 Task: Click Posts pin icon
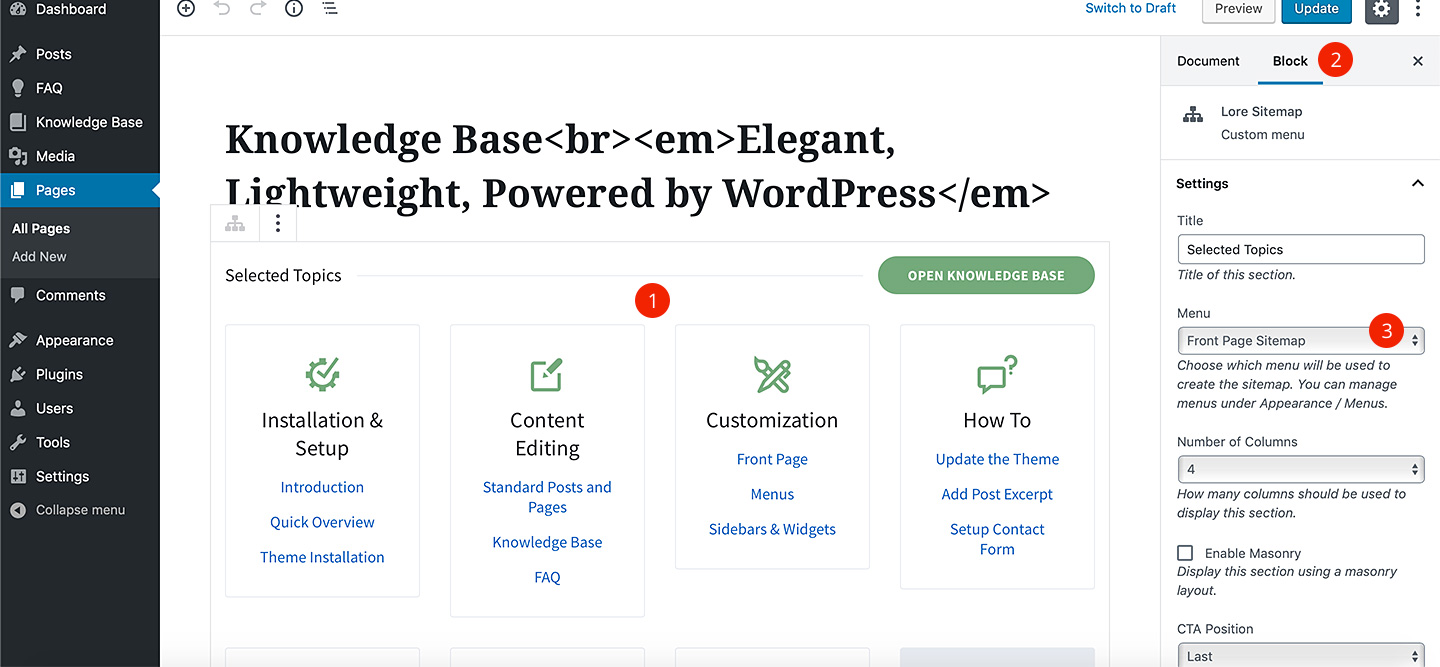coord(18,54)
